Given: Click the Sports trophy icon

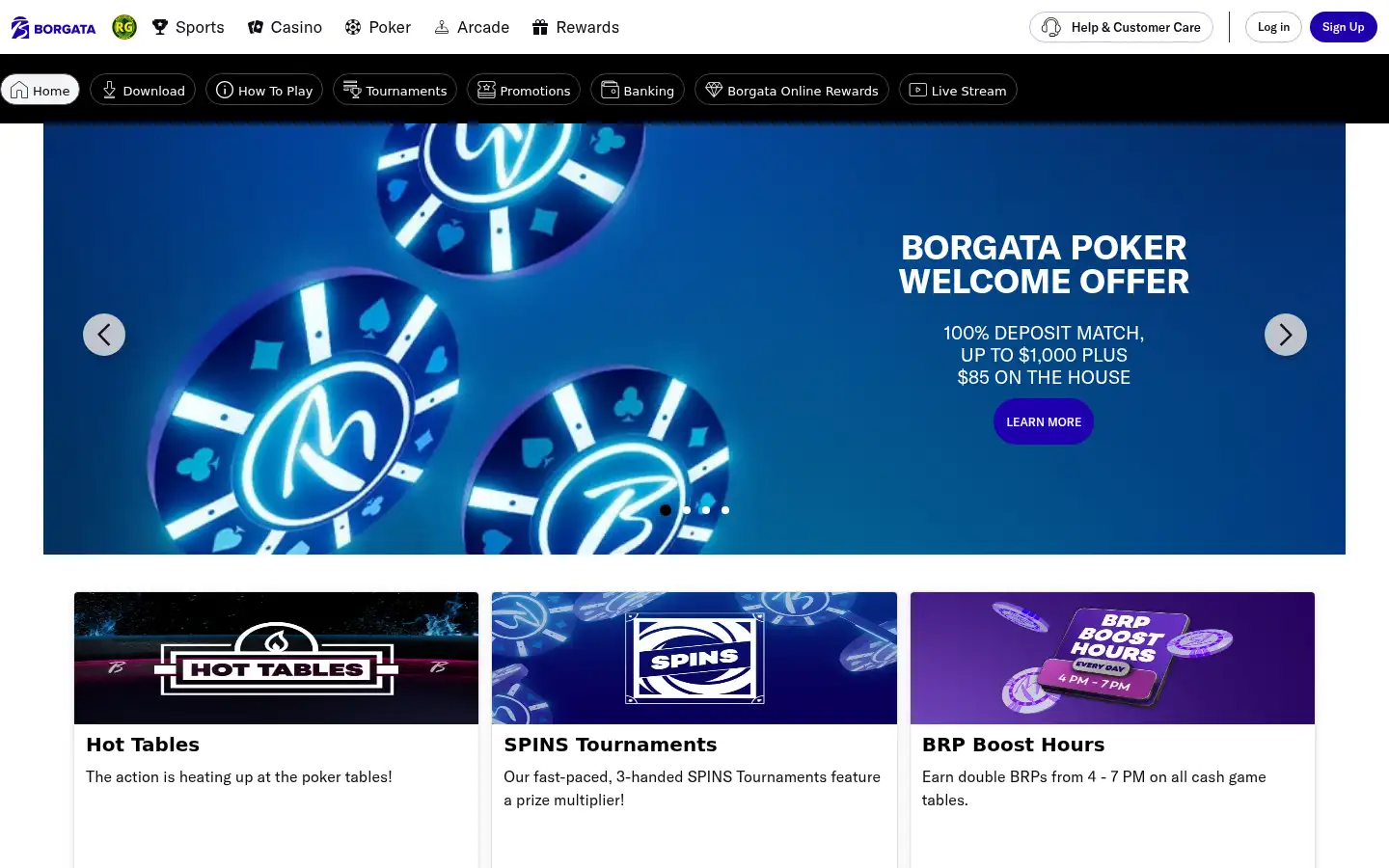Looking at the screenshot, I should tap(160, 27).
